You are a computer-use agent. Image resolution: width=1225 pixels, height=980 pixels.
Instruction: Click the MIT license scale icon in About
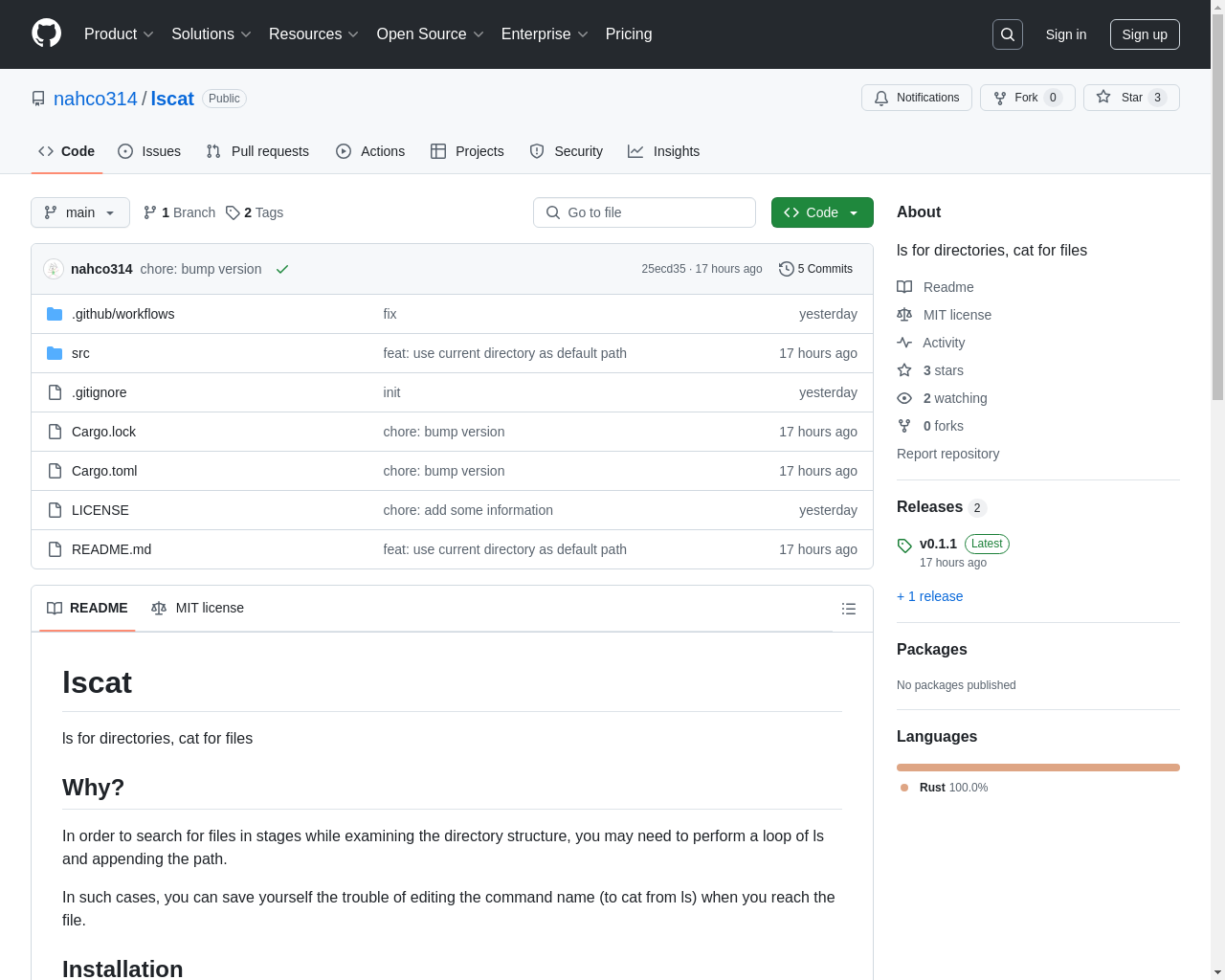(x=904, y=315)
